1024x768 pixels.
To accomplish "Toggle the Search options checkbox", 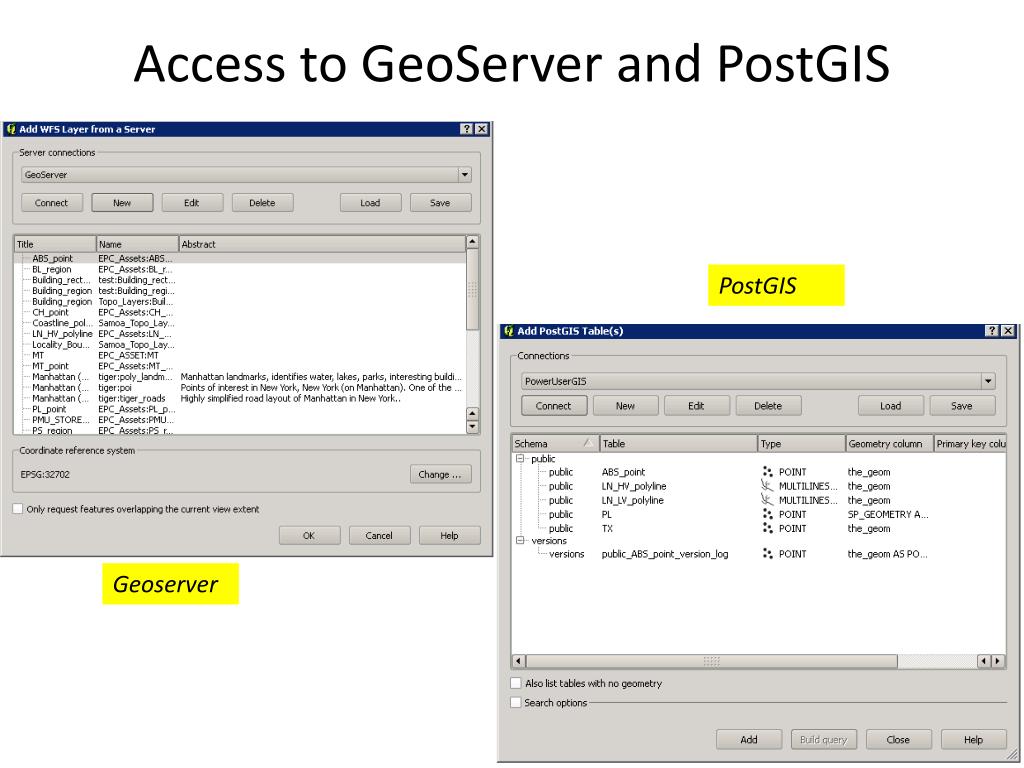I will 516,703.
